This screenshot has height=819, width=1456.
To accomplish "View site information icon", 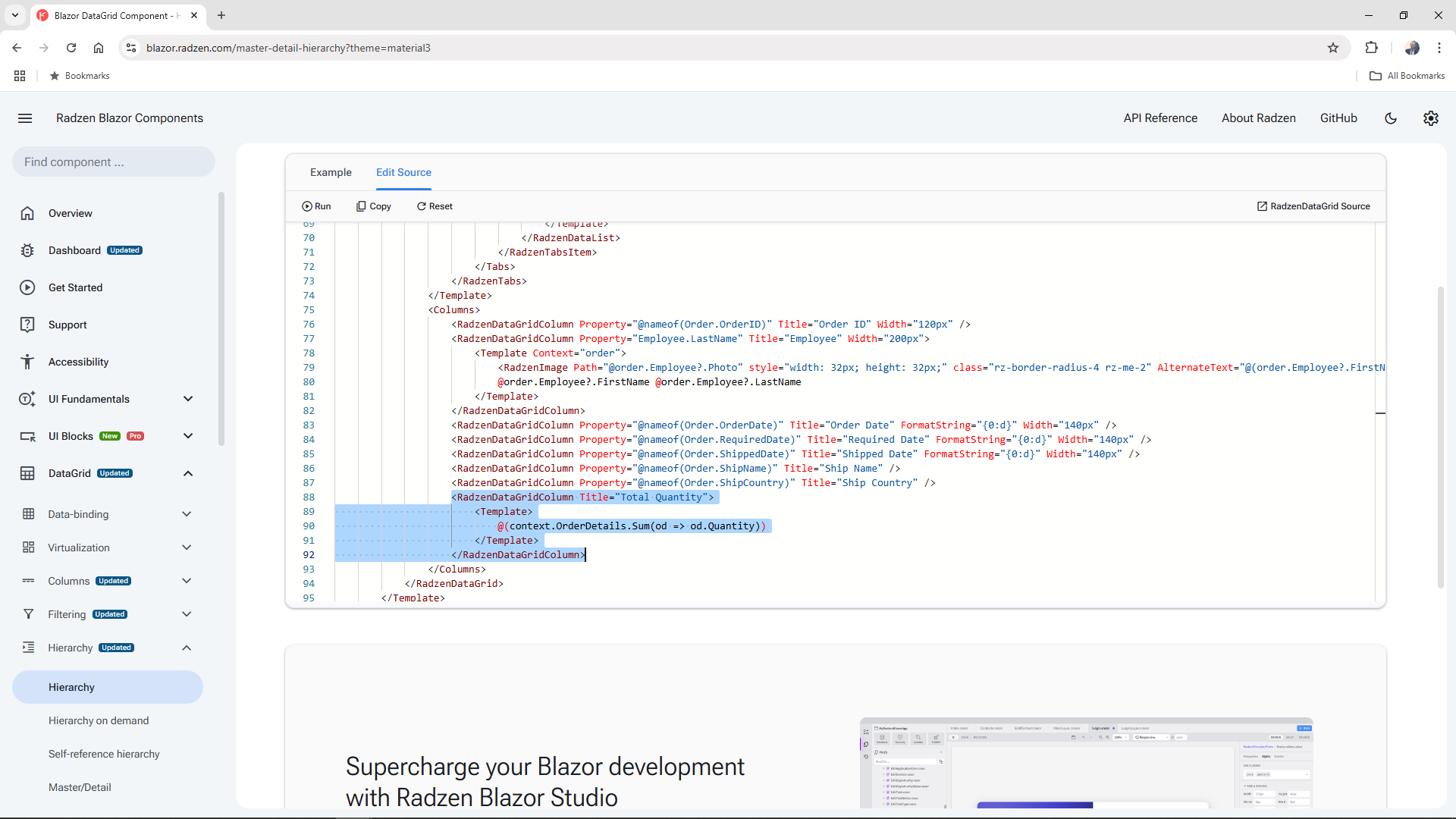I will pos(131,48).
